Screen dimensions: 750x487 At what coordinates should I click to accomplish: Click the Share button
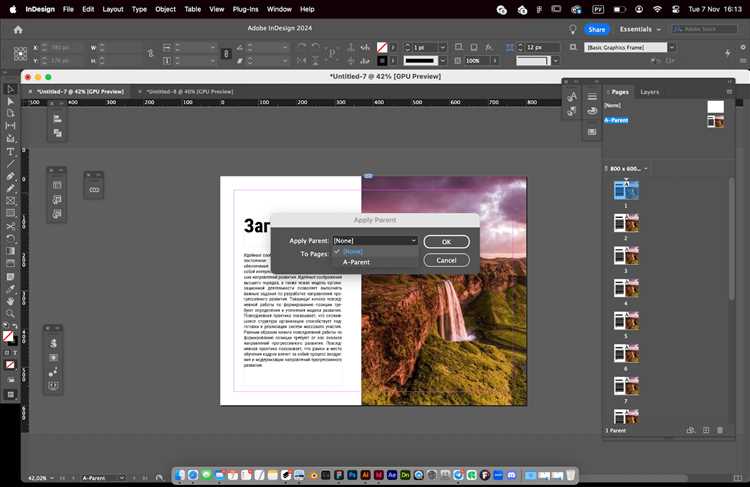tap(596, 29)
